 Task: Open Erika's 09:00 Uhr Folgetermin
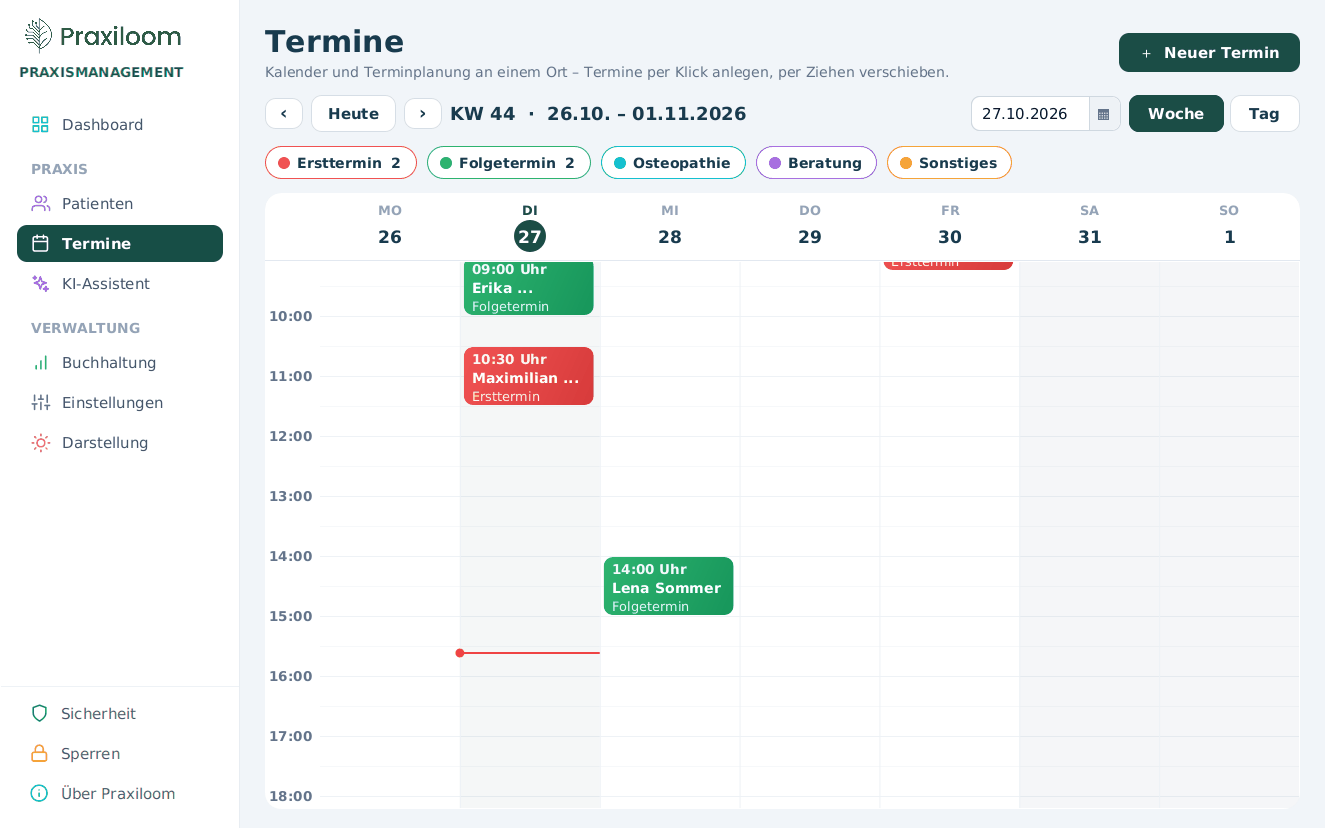point(529,287)
